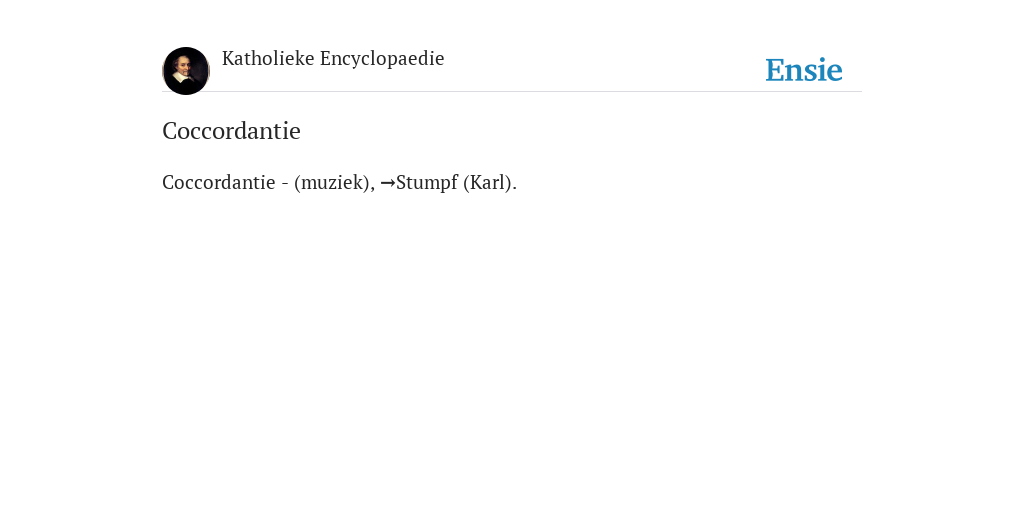The width and height of the screenshot is (1024, 512).
Task: Click the Ensie logo
Action: coord(803,70)
